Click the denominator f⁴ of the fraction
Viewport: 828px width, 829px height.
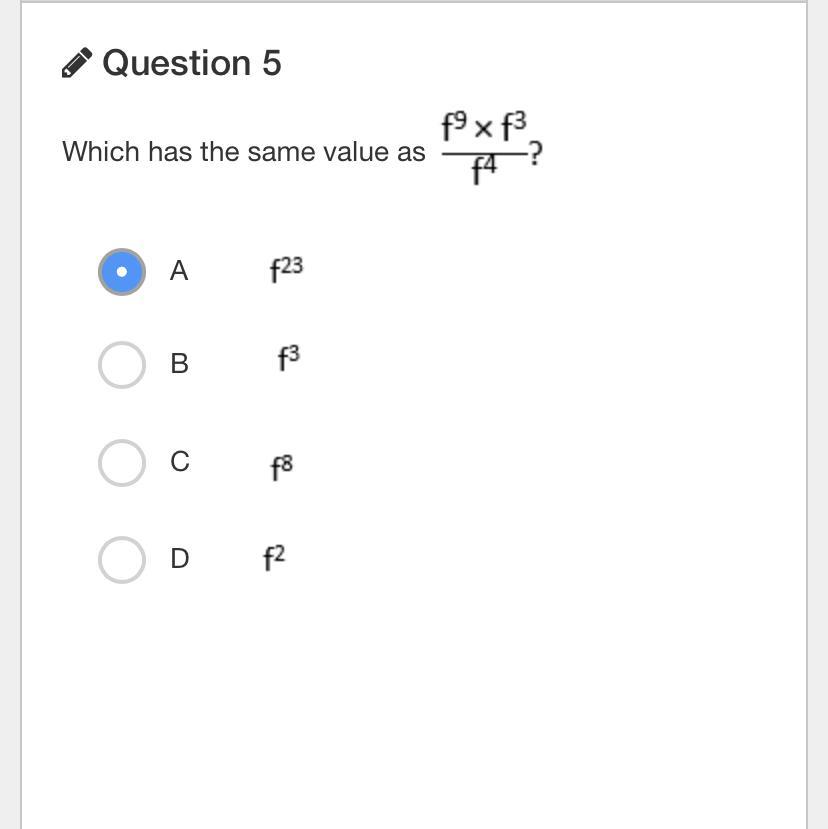[484, 175]
